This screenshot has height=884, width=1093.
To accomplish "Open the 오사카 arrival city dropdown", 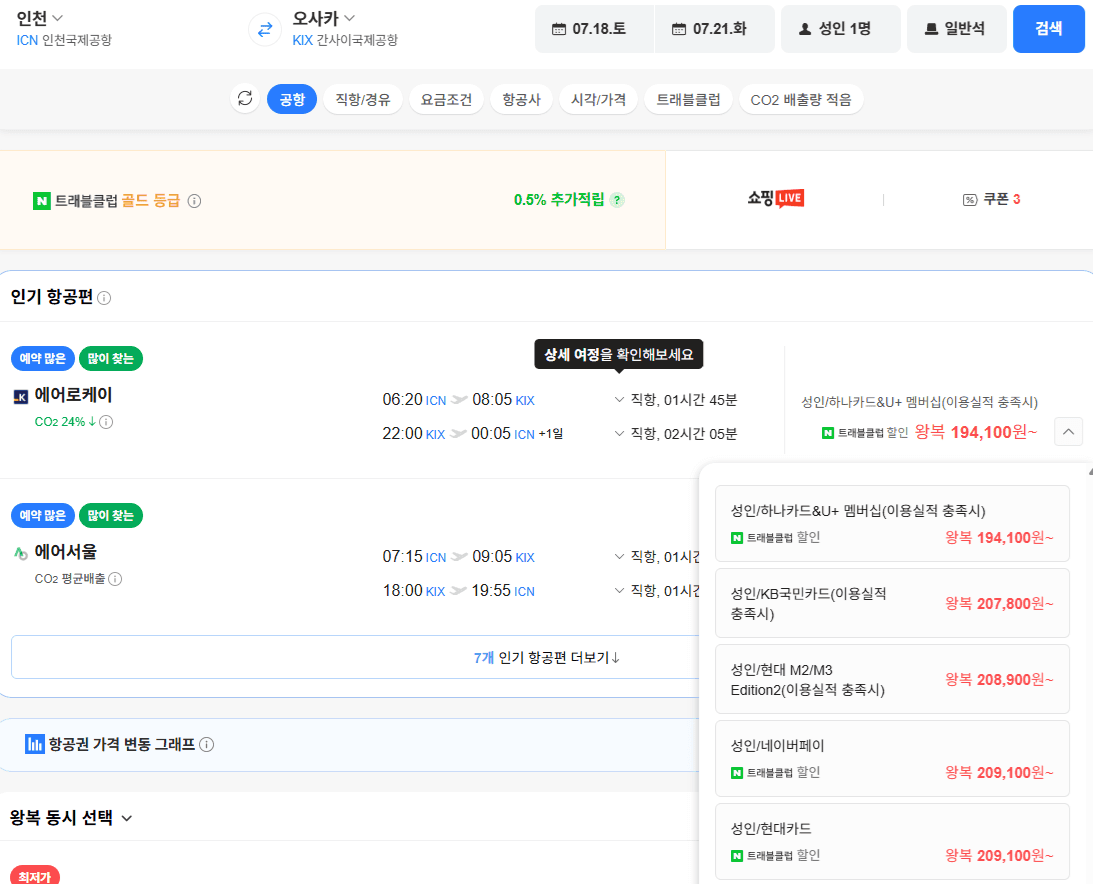I will (323, 18).
